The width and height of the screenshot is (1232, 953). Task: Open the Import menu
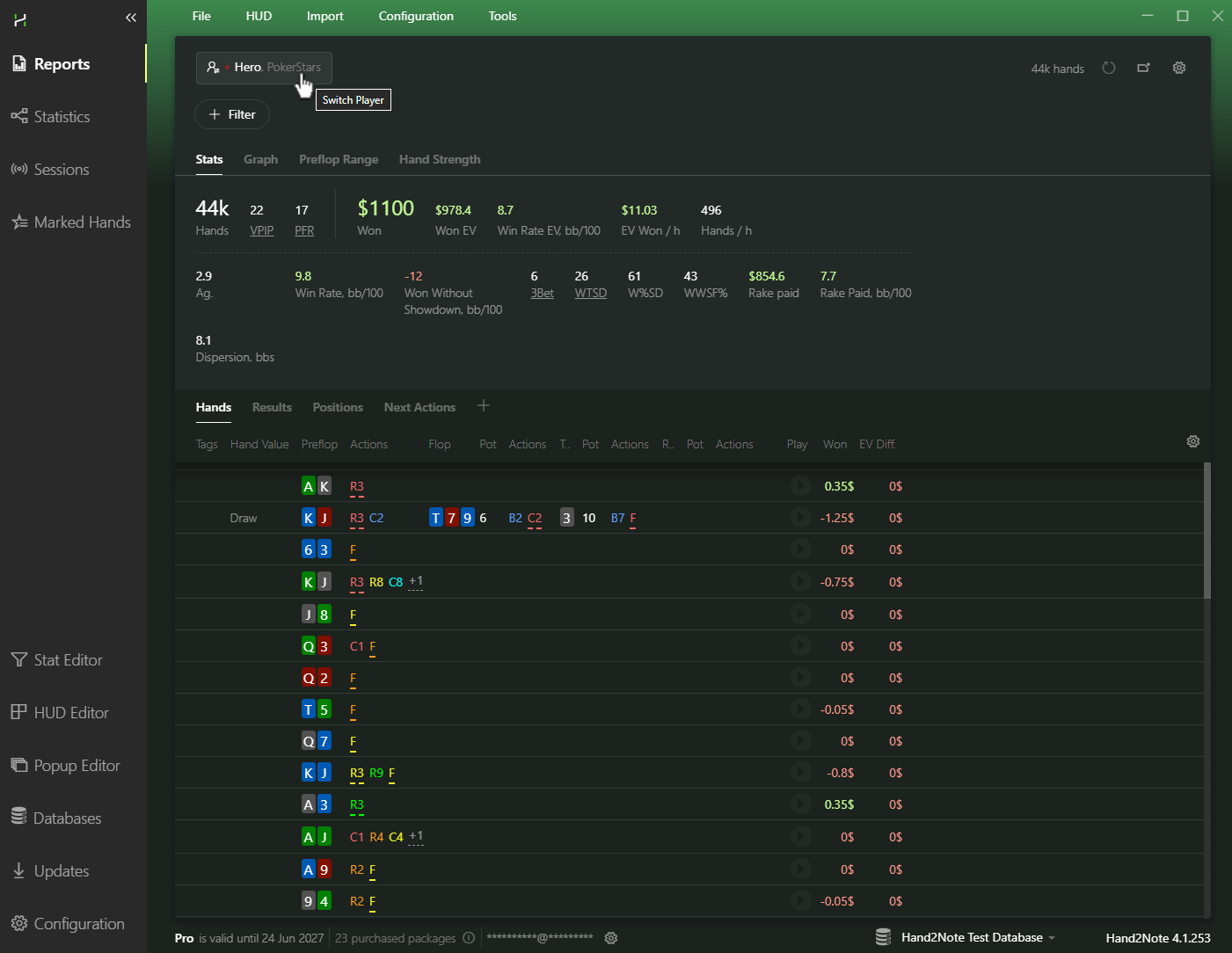click(324, 16)
